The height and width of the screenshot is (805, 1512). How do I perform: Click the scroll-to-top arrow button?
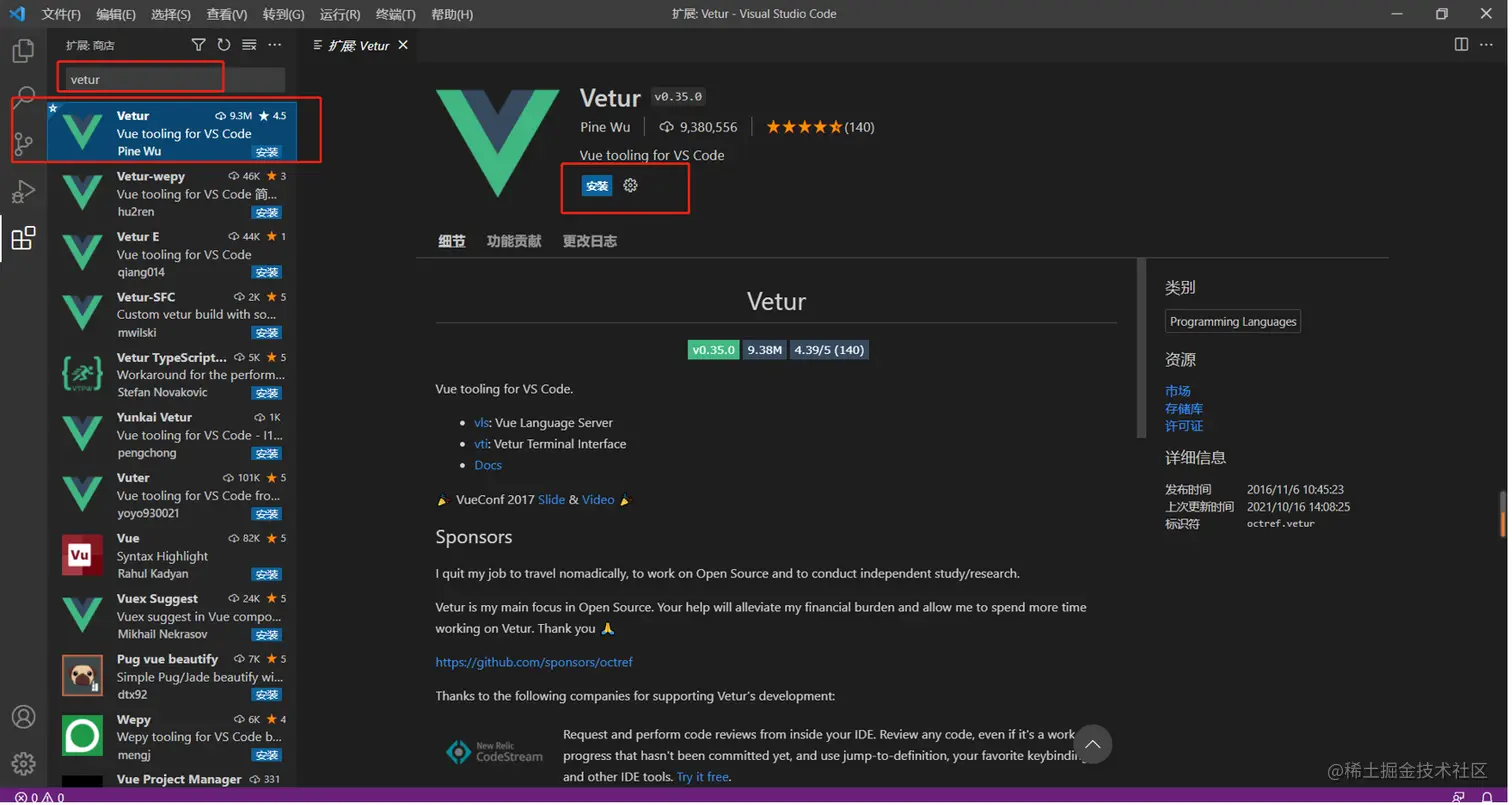point(1092,744)
